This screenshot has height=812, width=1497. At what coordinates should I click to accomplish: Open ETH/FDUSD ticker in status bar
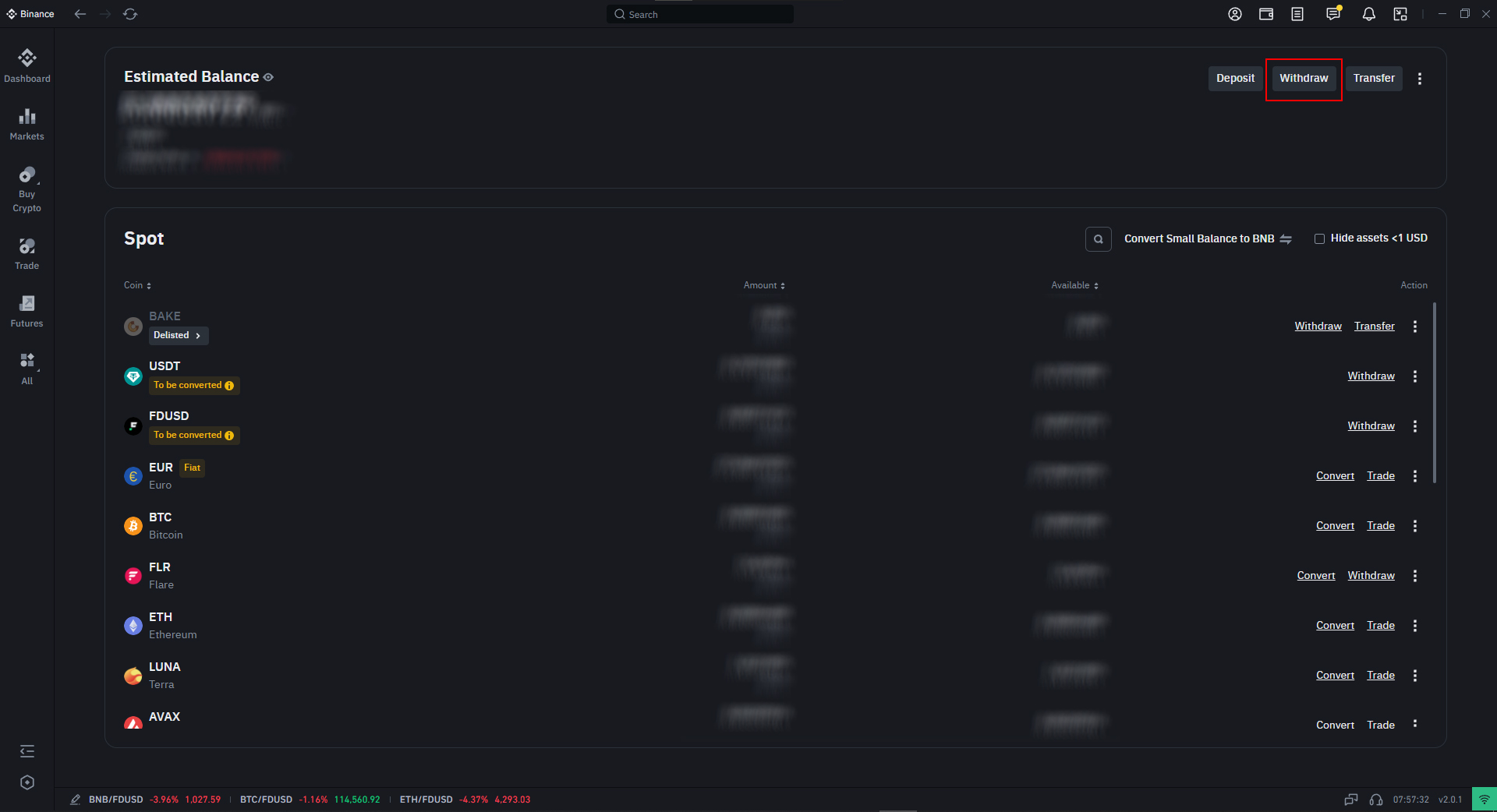tap(465, 800)
